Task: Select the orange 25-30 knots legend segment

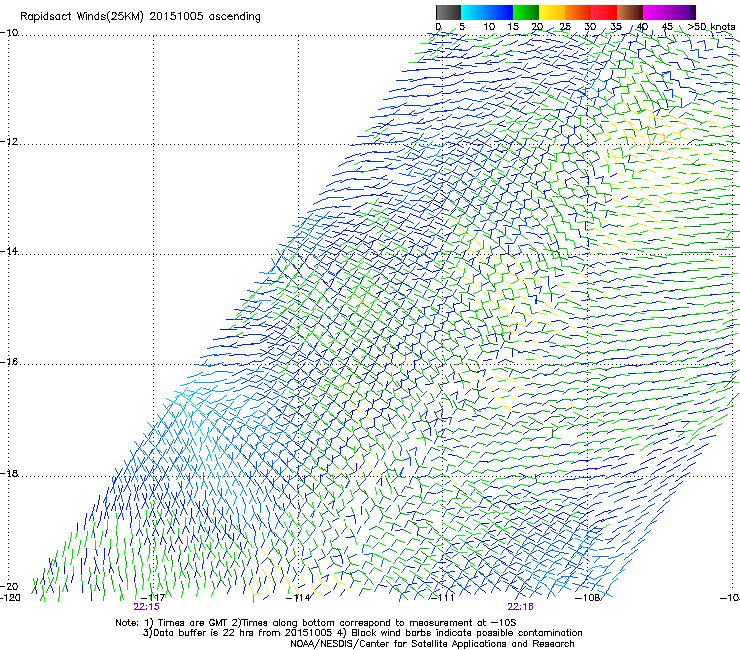Action: (x=578, y=12)
